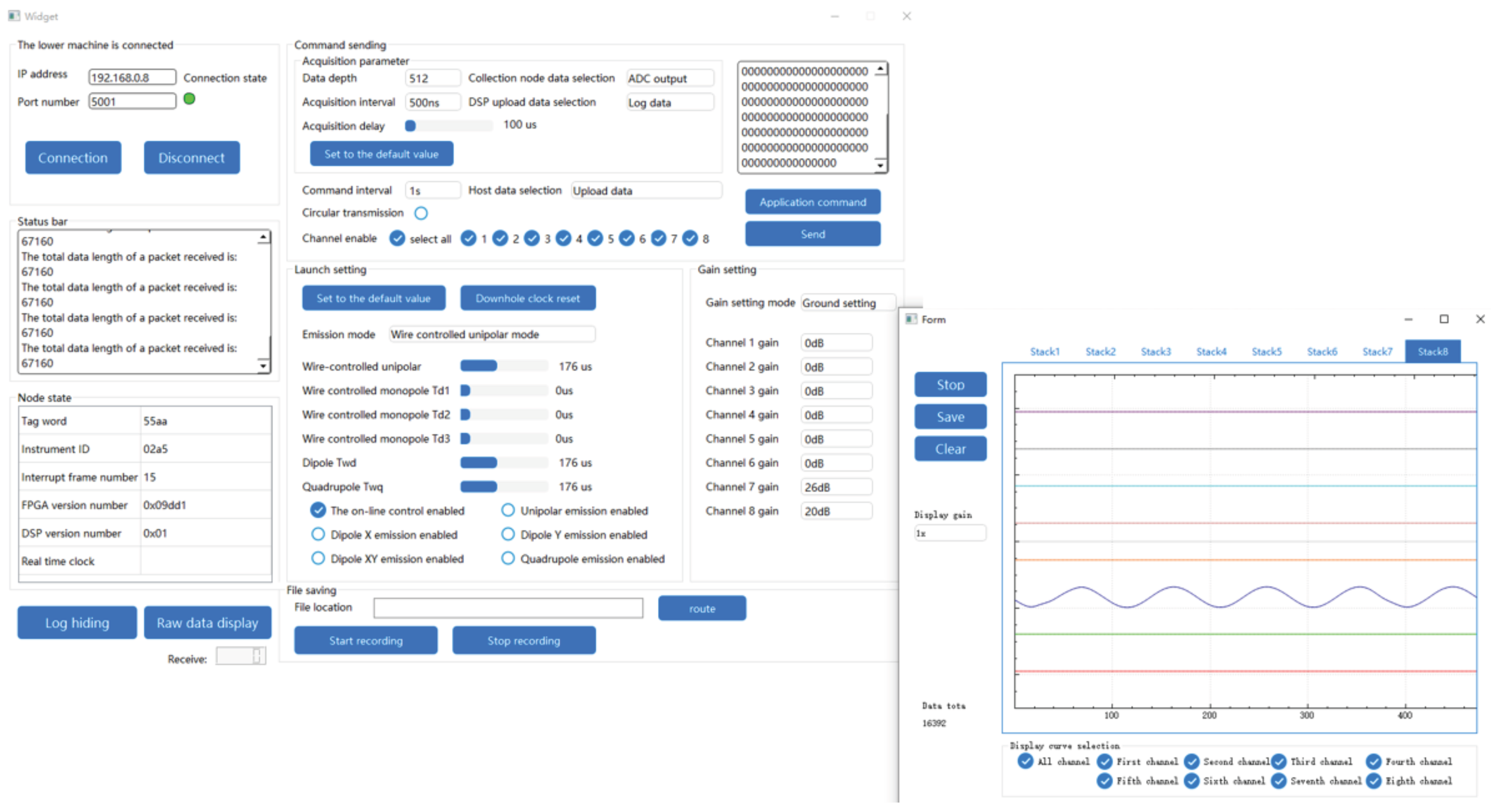Screen dimensions: 1497x812
Task: Click the green connection state indicator
Action: (x=189, y=99)
